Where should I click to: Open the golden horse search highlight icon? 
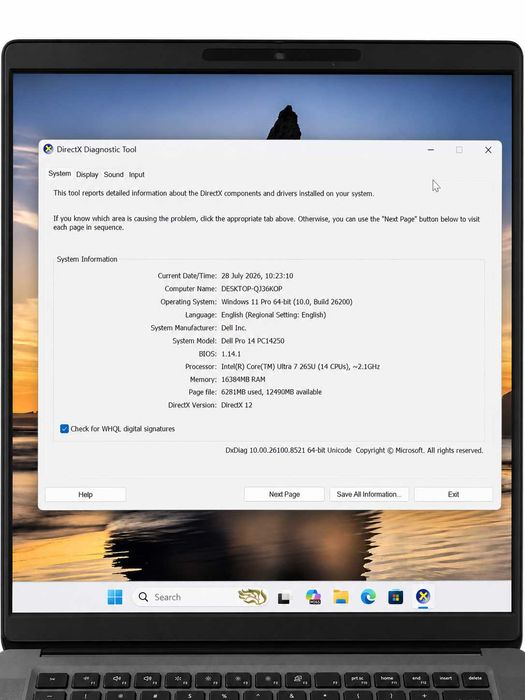click(253, 597)
